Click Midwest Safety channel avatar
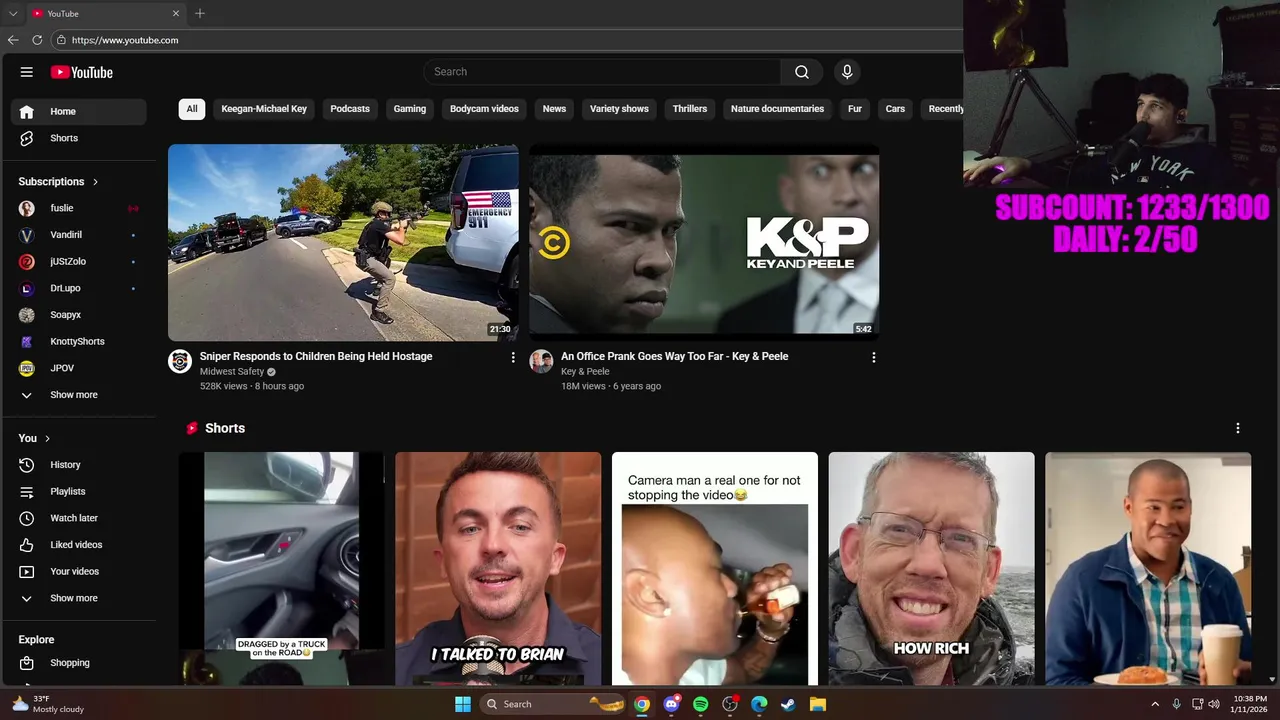Image resolution: width=1280 pixels, height=720 pixels. [x=180, y=361]
